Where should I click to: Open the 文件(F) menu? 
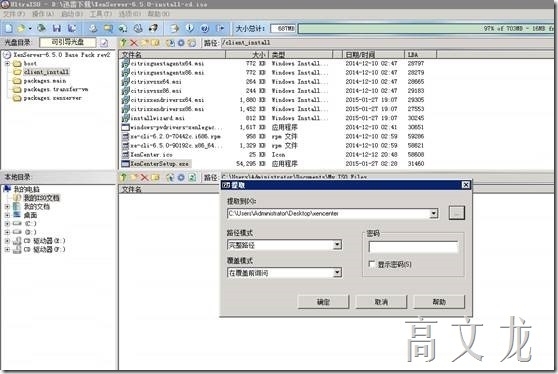[14, 14]
